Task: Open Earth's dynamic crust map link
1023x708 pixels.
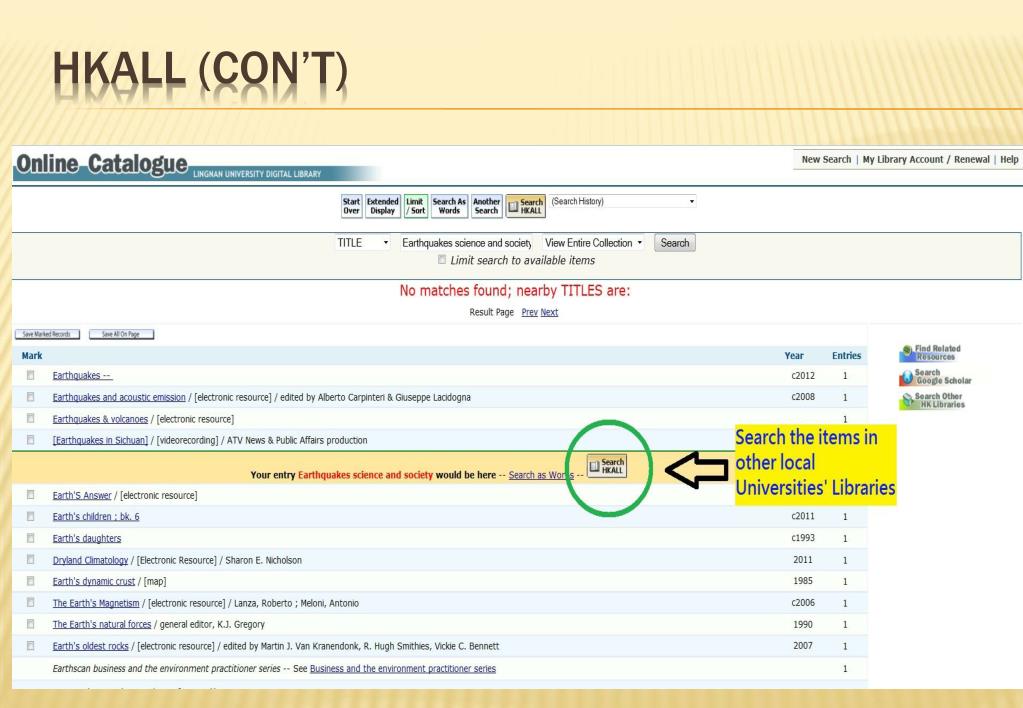Action: coord(93,581)
